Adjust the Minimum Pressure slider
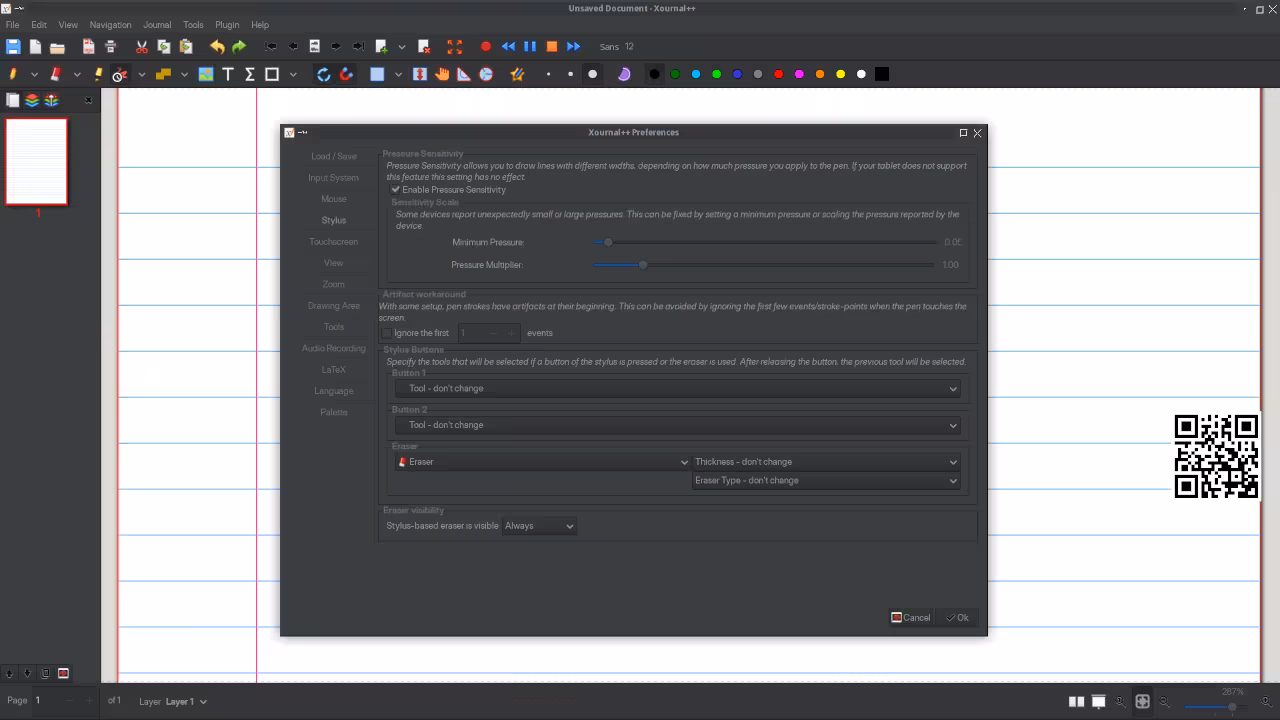The width and height of the screenshot is (1280, 720). [x=765, y=242]
